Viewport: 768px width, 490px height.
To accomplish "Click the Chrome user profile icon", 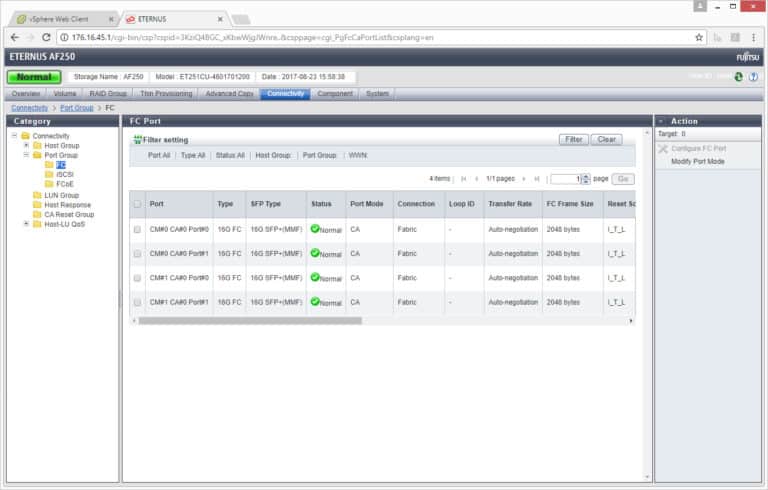I will 700,6.
